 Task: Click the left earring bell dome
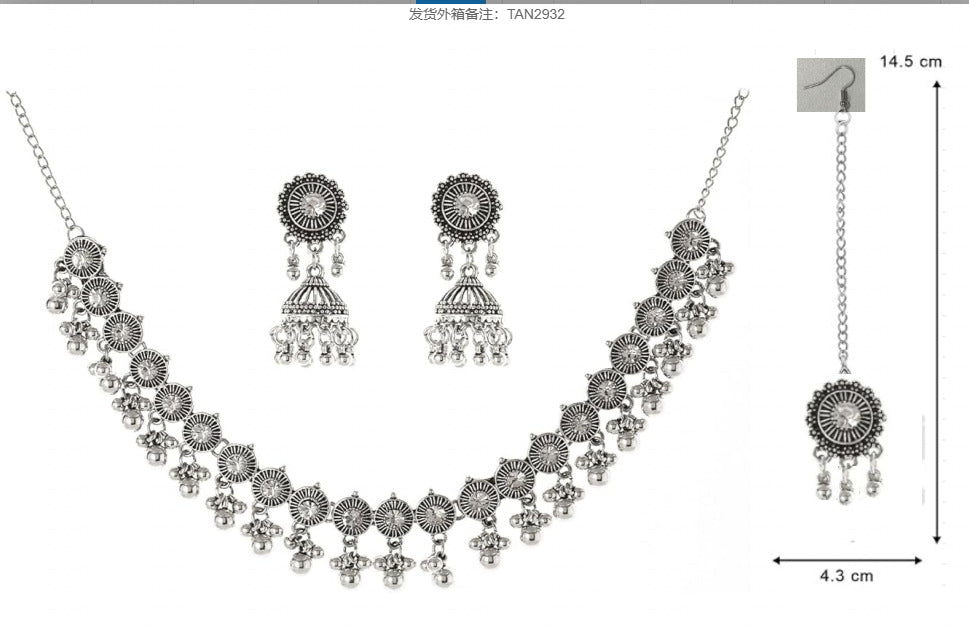(x=315, y=297)
